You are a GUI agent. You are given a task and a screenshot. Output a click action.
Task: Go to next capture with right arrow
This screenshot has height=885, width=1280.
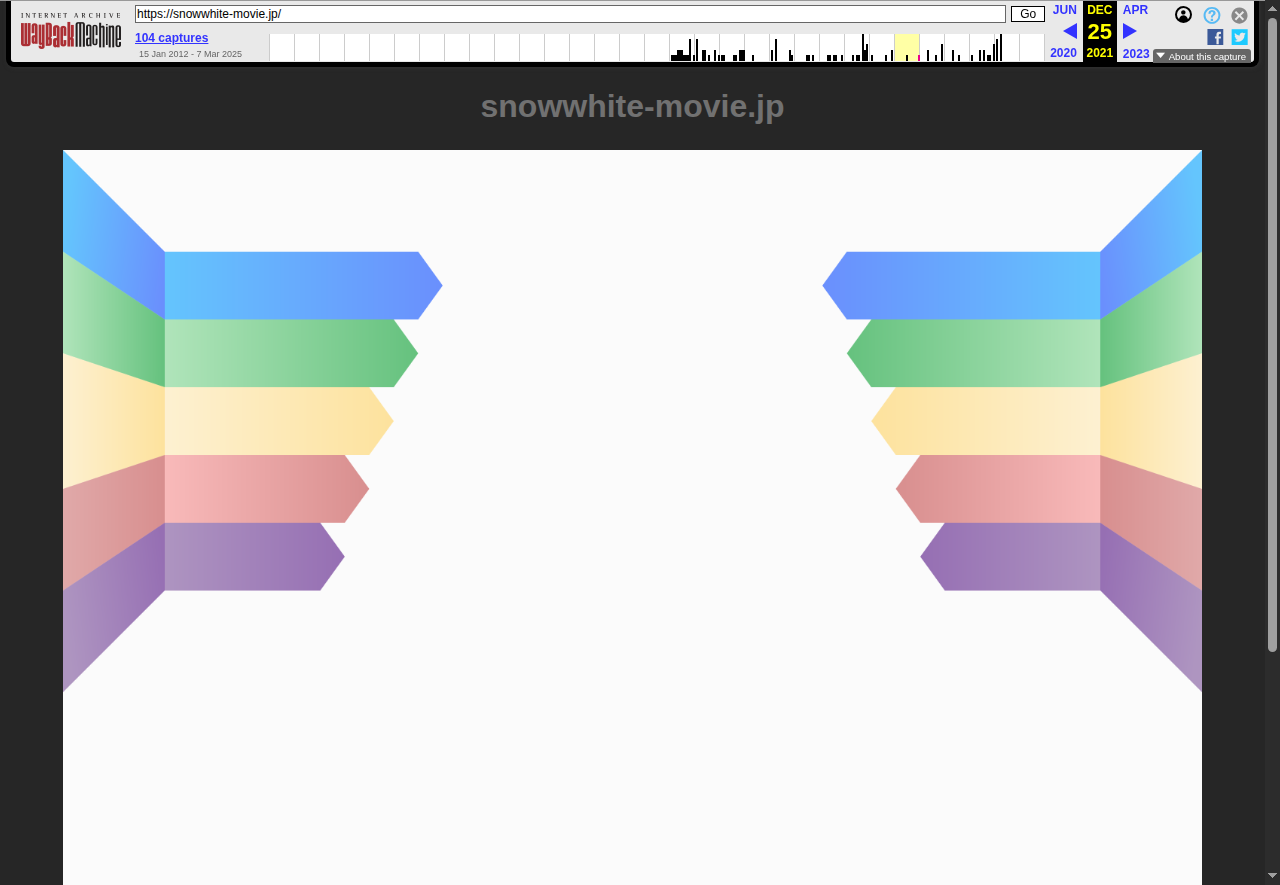(x=1130, y=31)
